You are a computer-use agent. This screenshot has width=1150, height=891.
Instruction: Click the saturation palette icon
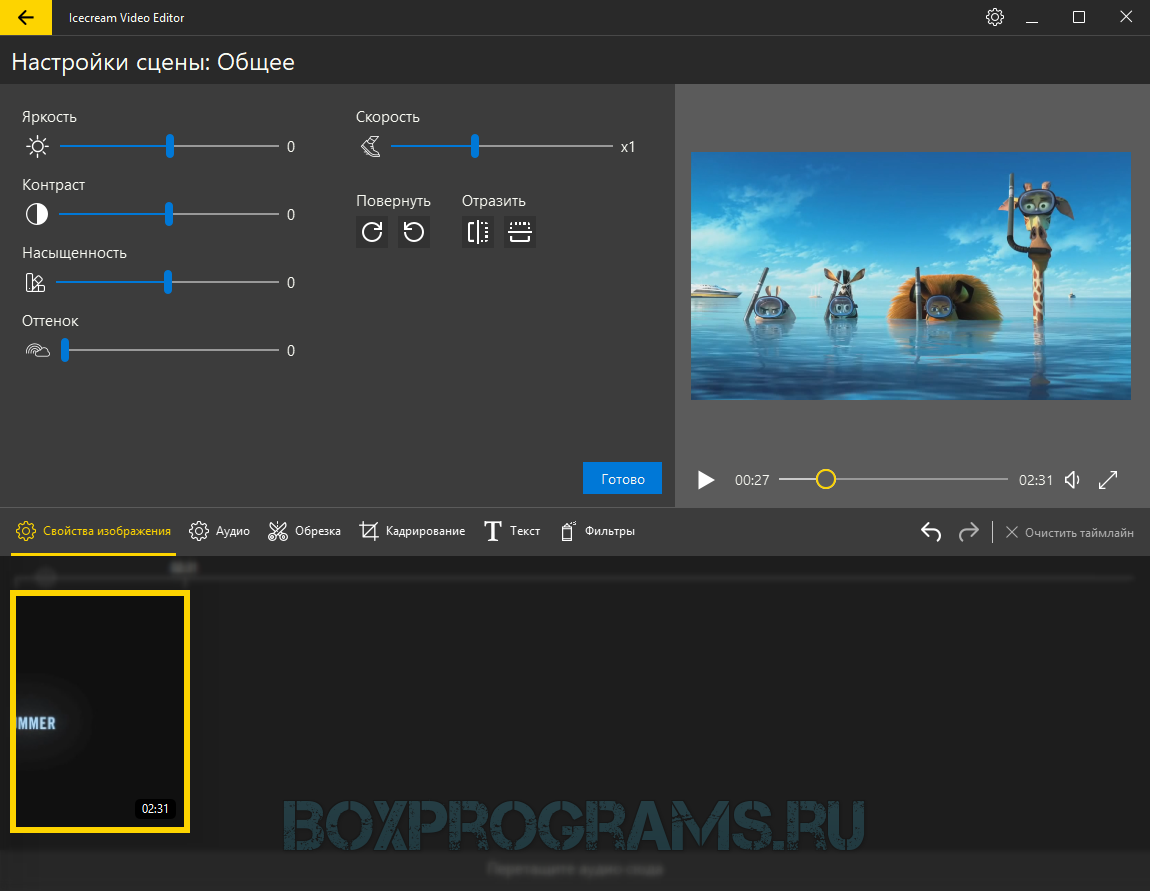[35, 282]
